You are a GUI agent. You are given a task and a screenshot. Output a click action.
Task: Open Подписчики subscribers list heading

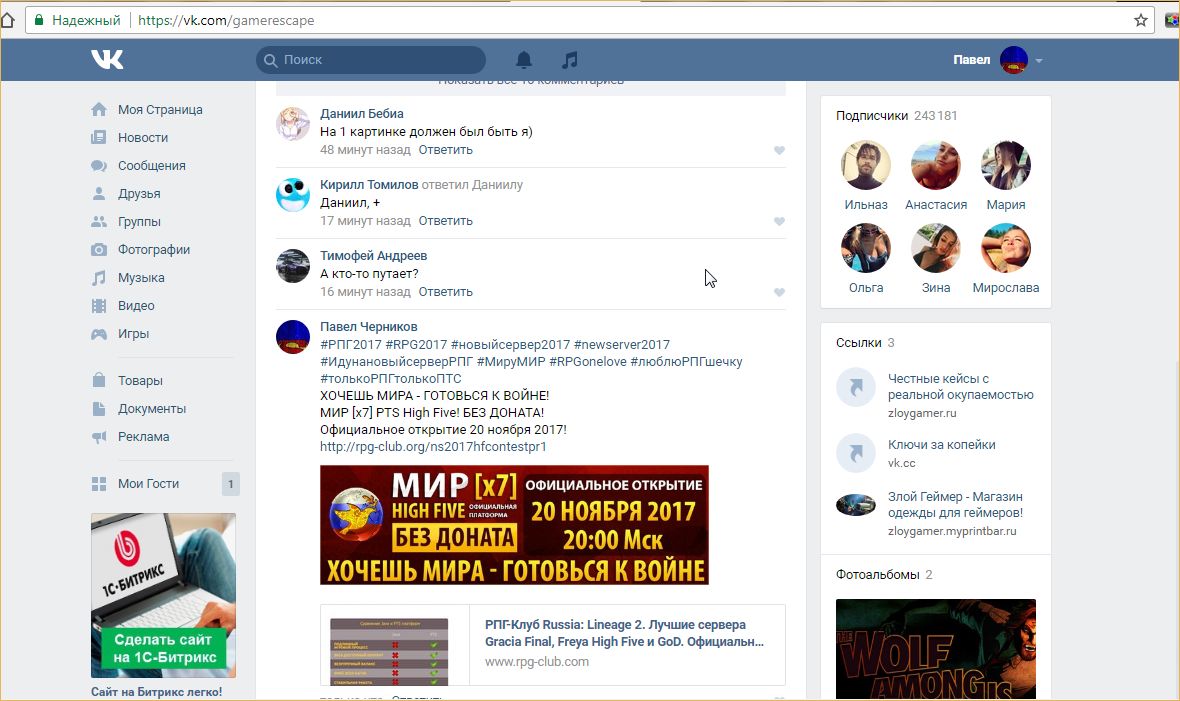coord(872,115)
